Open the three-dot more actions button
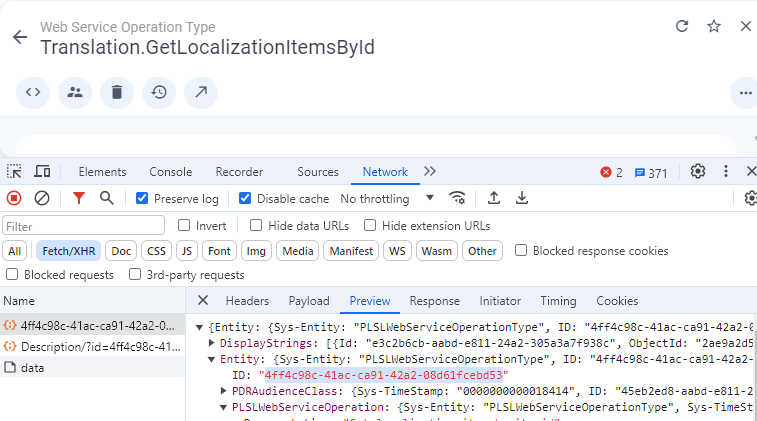 745,93
